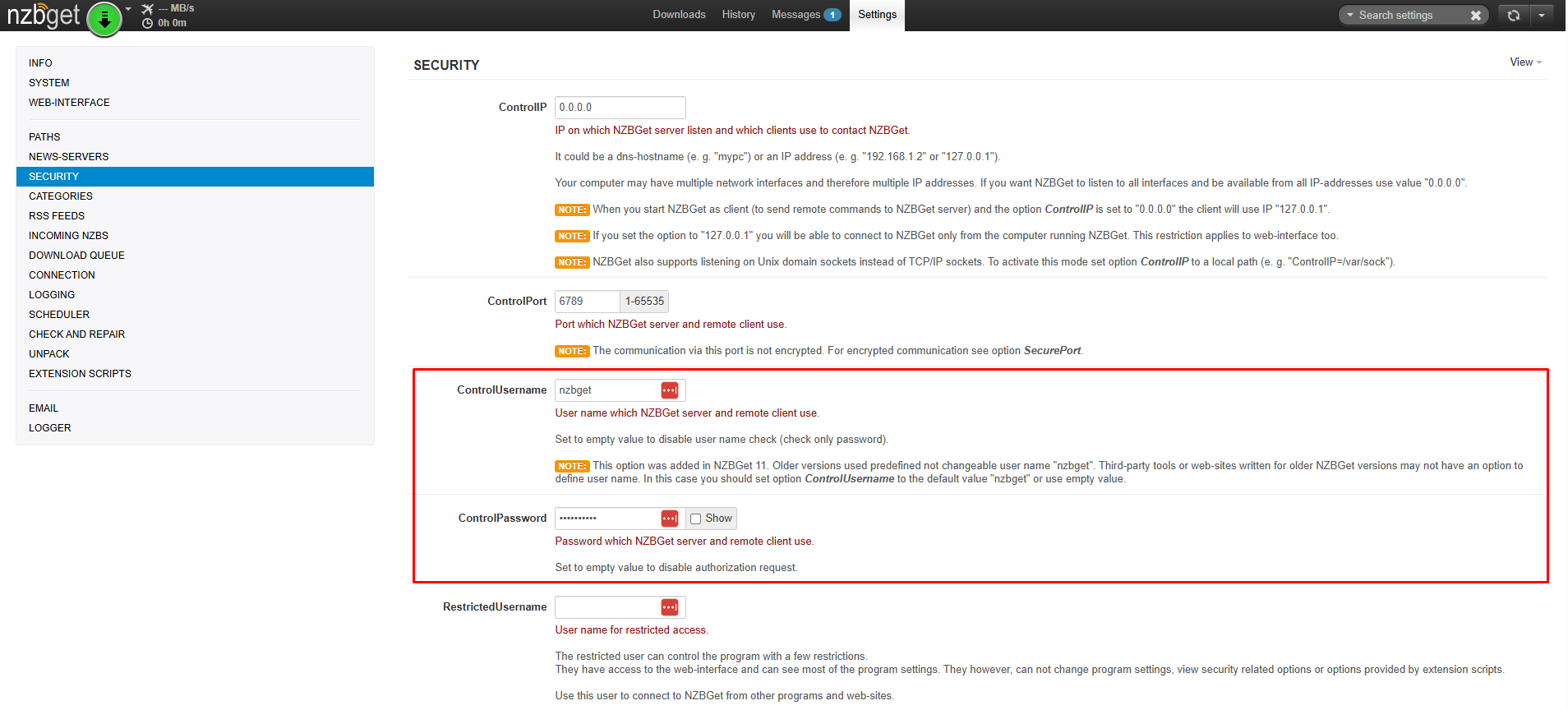Click the refresh icon button
This screenshot has width=1568, height=710.
coord(1514,15)
